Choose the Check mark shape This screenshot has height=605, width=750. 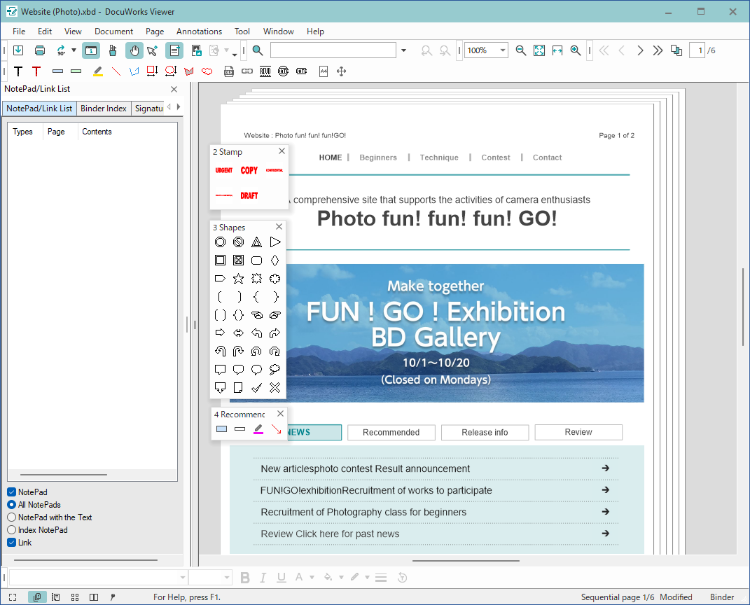(x=256, y=387)
